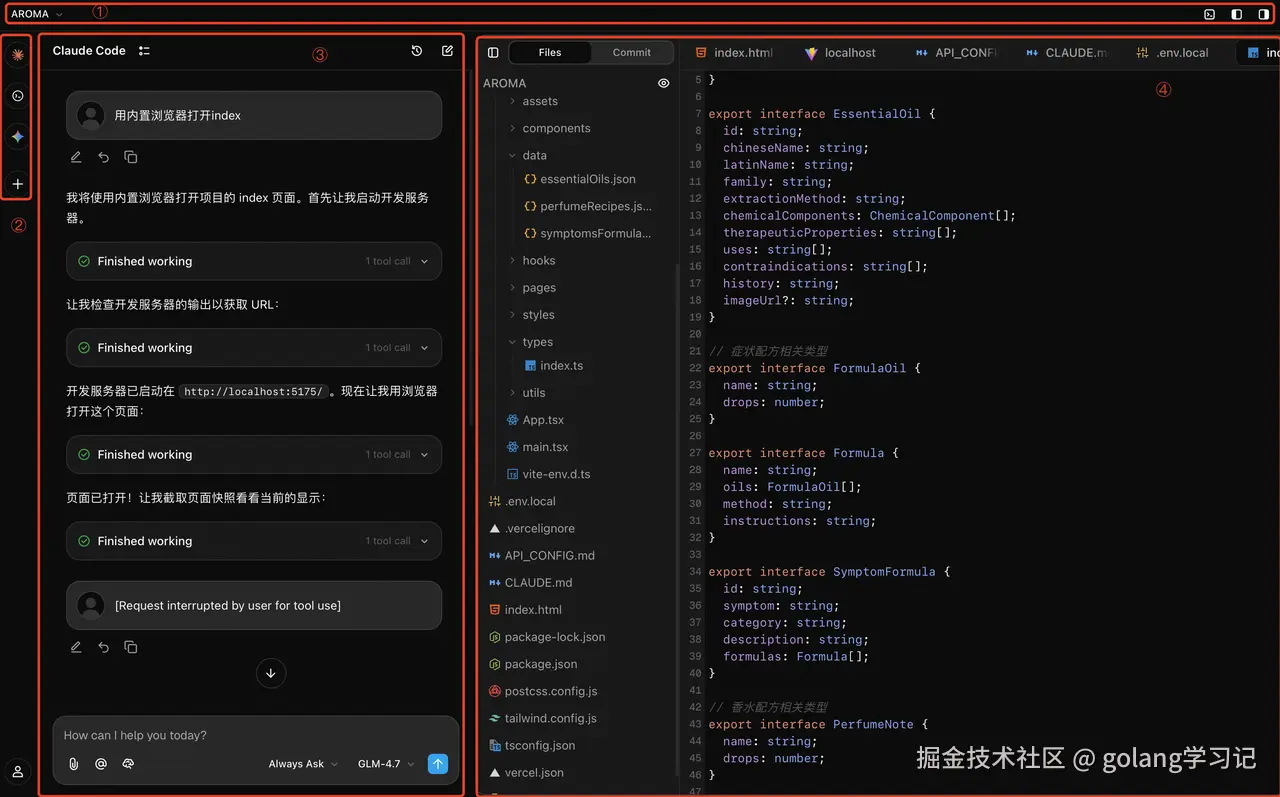Switch to the Commit tab
The width and height of the screenshot is (1280, 797).
[x=632, y=53]
